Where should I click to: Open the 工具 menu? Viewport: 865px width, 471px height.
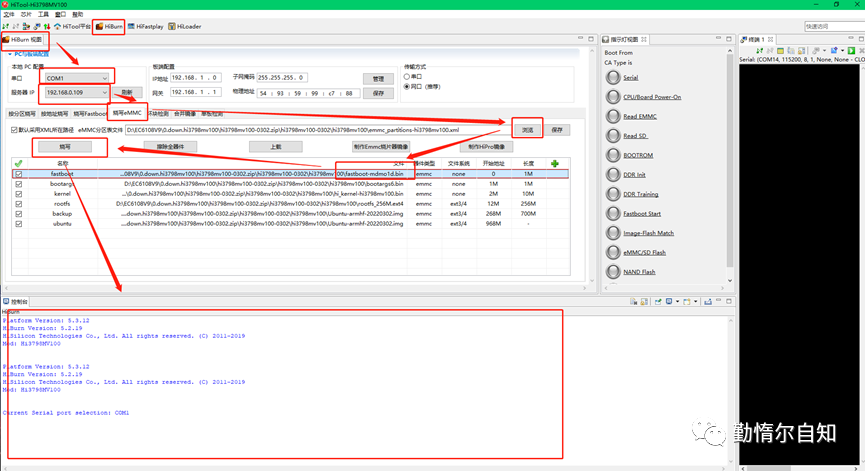click(43, 14)
